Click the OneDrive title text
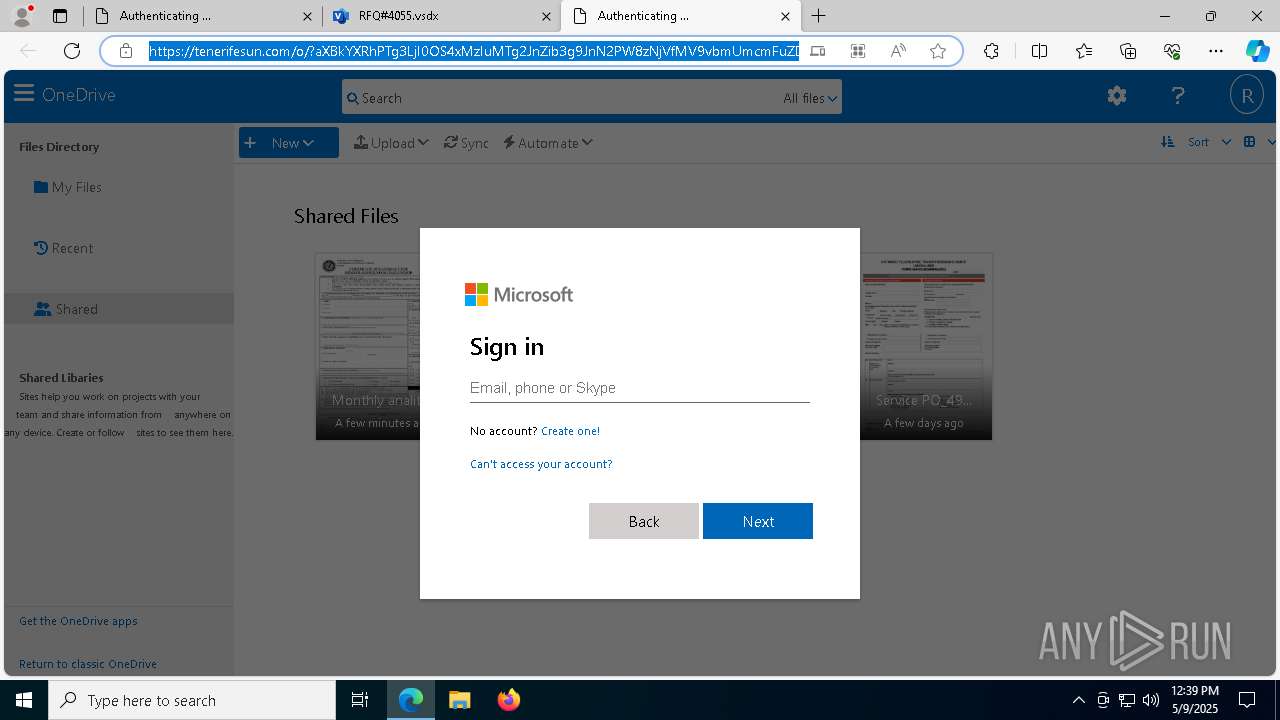 tap(79, 95)
